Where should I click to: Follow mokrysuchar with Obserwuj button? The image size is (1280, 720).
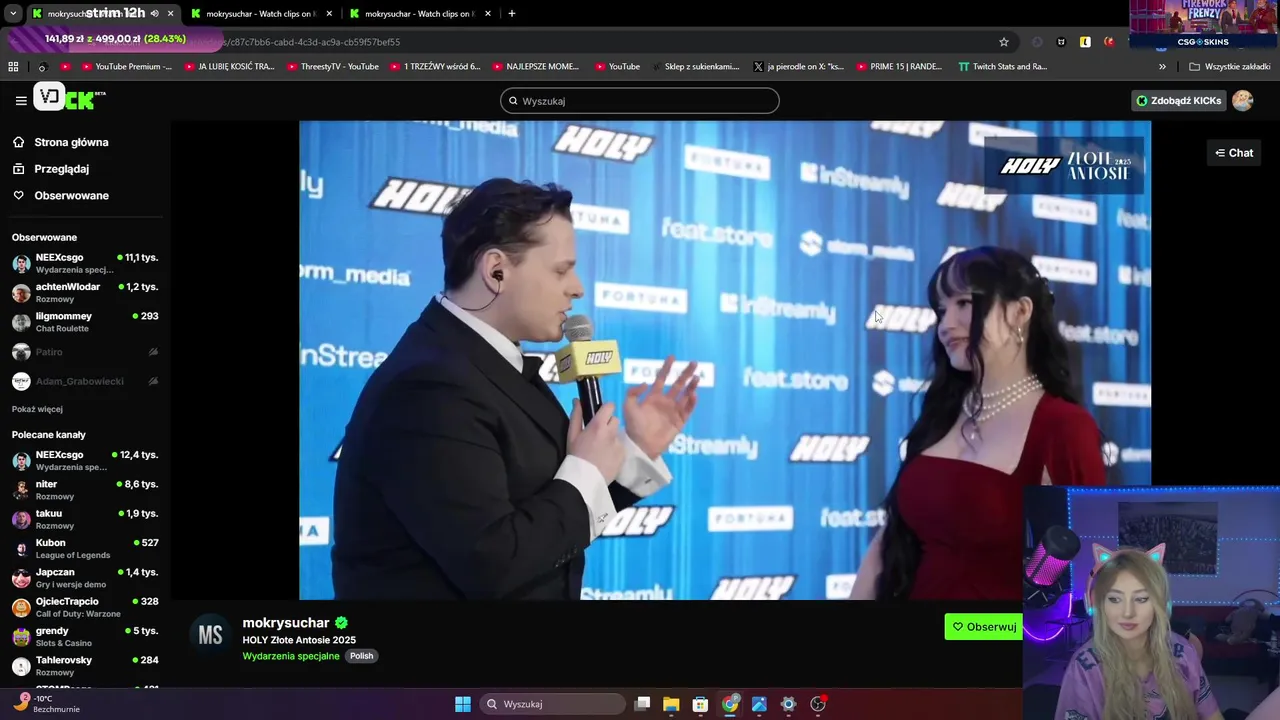point(984,627)
